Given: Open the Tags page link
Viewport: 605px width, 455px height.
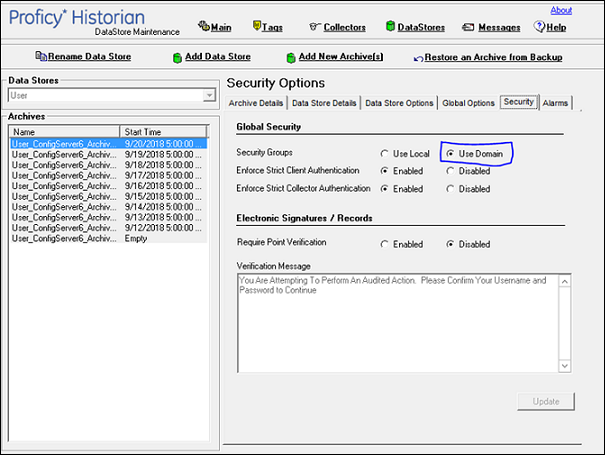Looking at the screenshot, I should pyautogui.click(x=272, y=27).
